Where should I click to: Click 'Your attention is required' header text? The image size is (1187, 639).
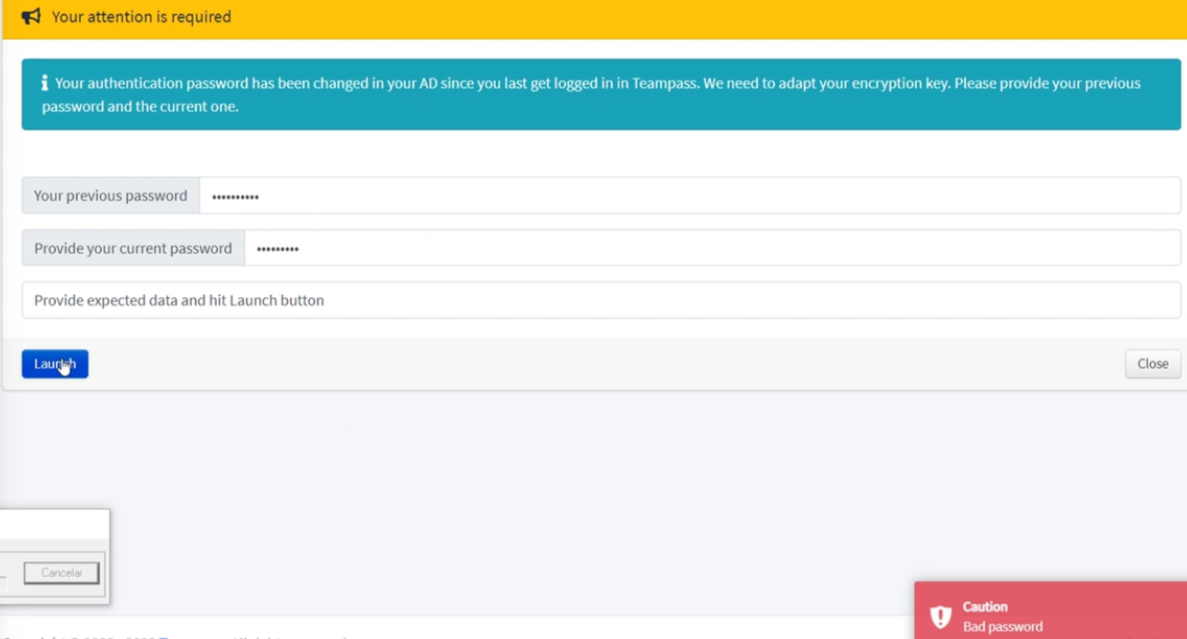142,17
